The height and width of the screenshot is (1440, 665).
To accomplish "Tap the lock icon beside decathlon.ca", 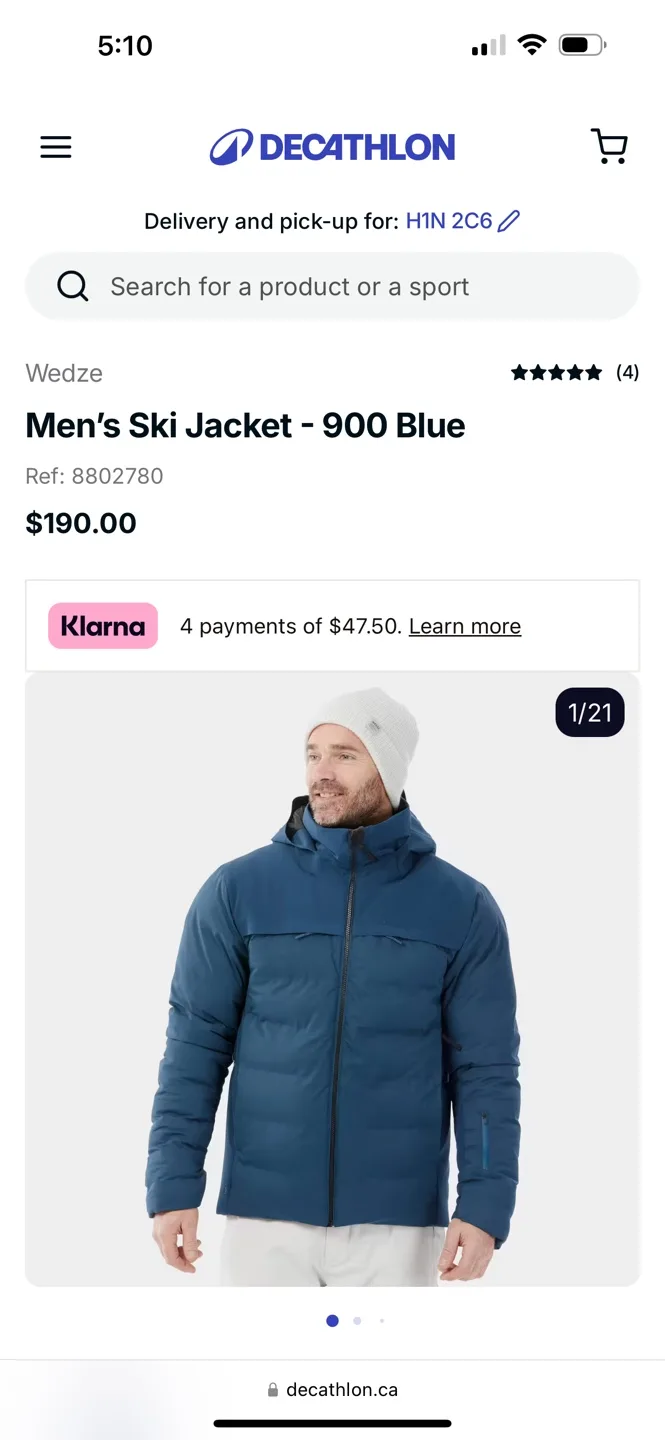I will [x=273, y=1390].
